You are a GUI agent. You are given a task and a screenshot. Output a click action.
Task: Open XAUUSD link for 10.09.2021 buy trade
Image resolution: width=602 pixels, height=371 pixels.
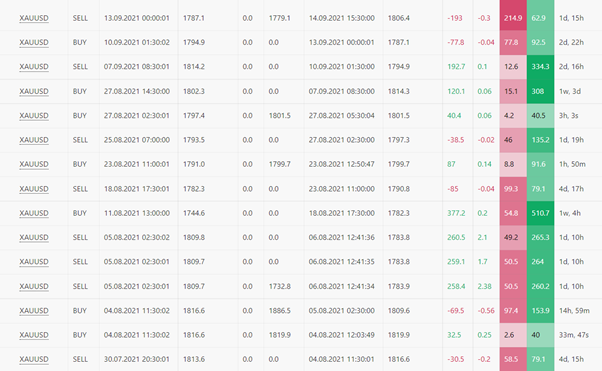(34, 42)
